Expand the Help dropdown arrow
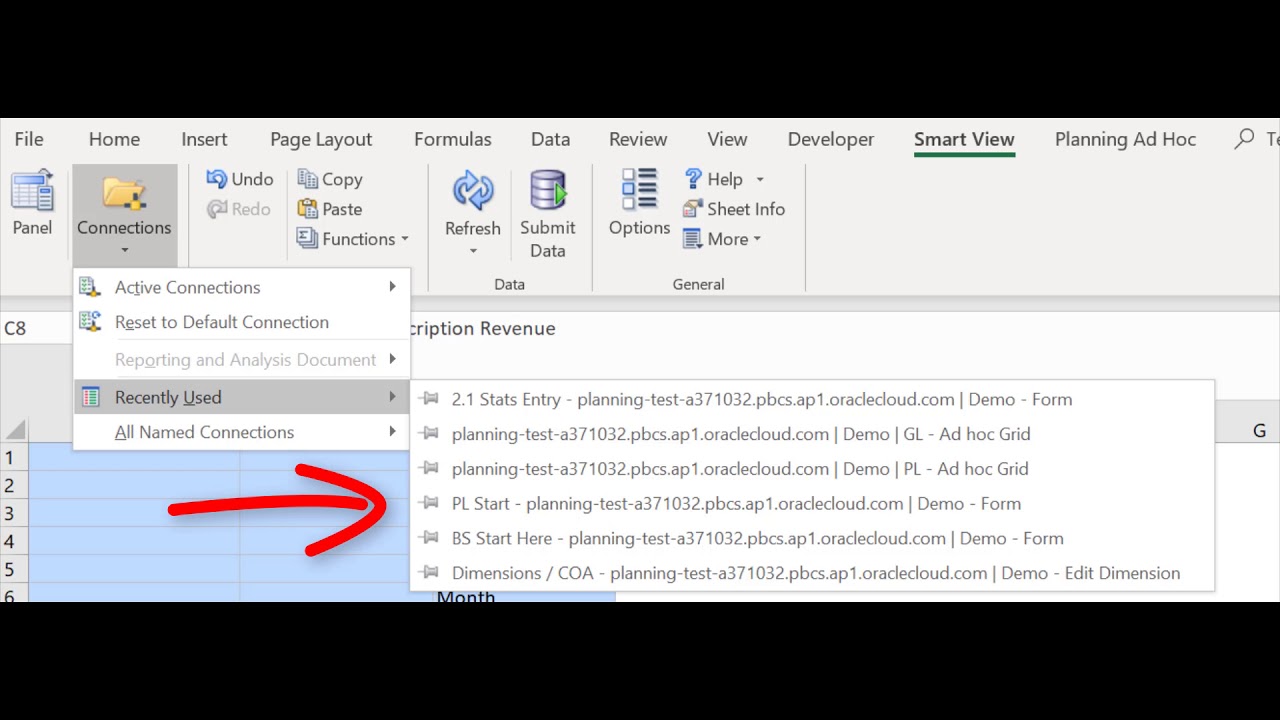The height and width of the screenshot is (720, 1280). coord(760,180)
